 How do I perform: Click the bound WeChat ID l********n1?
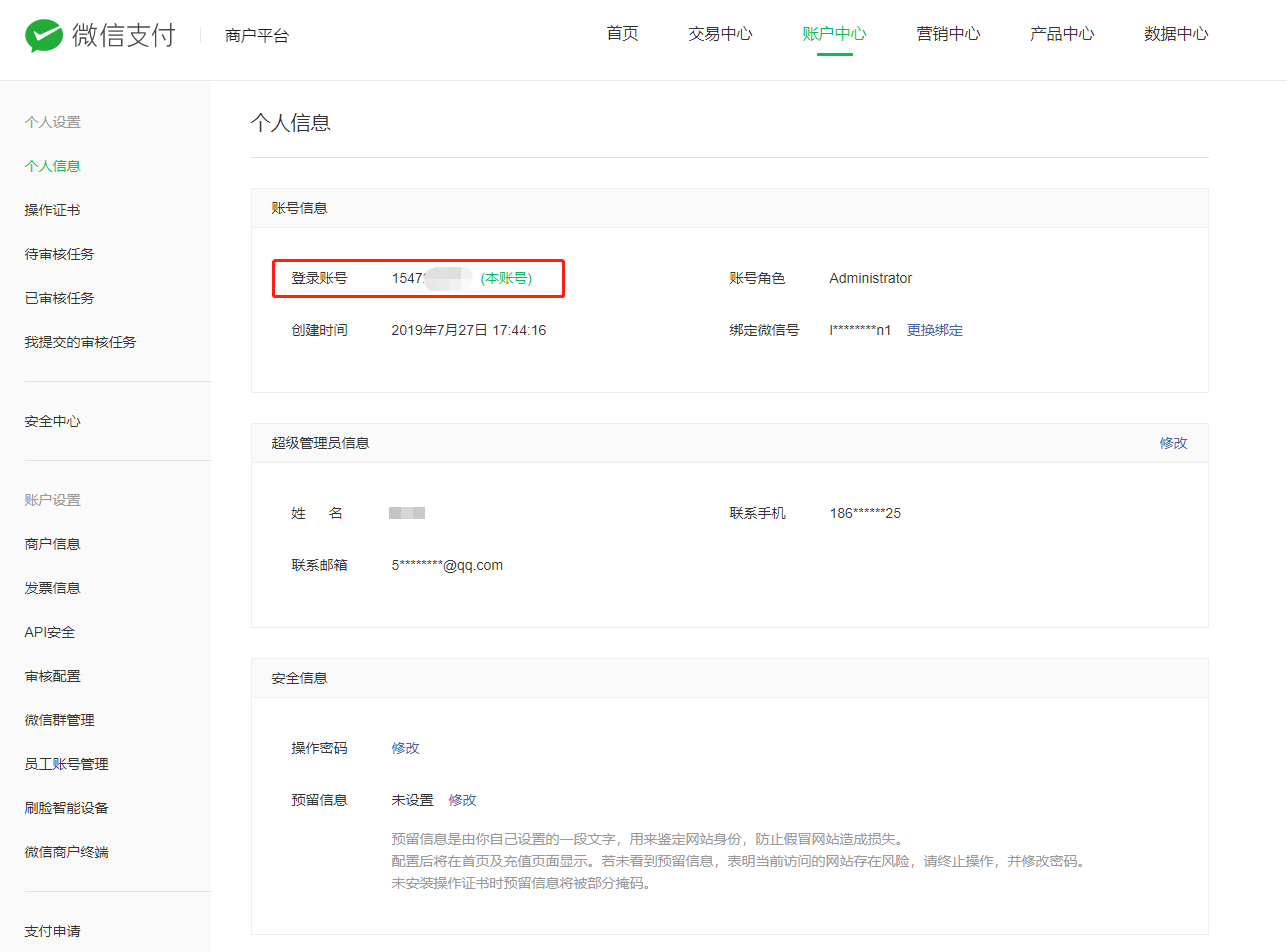[x=860, y=330]
